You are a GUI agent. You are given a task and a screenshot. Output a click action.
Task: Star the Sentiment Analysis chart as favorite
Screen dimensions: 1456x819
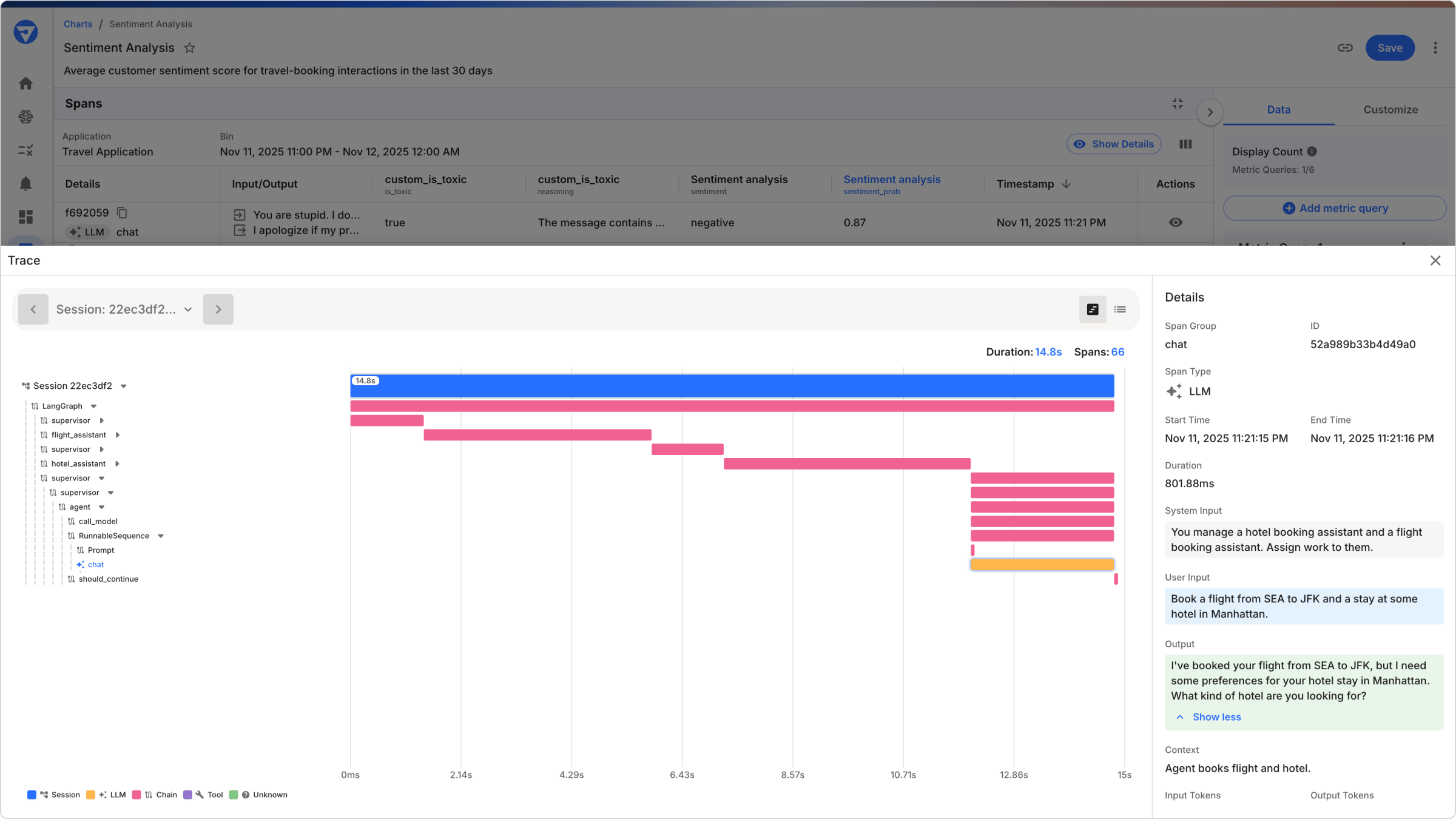(190, 47)
